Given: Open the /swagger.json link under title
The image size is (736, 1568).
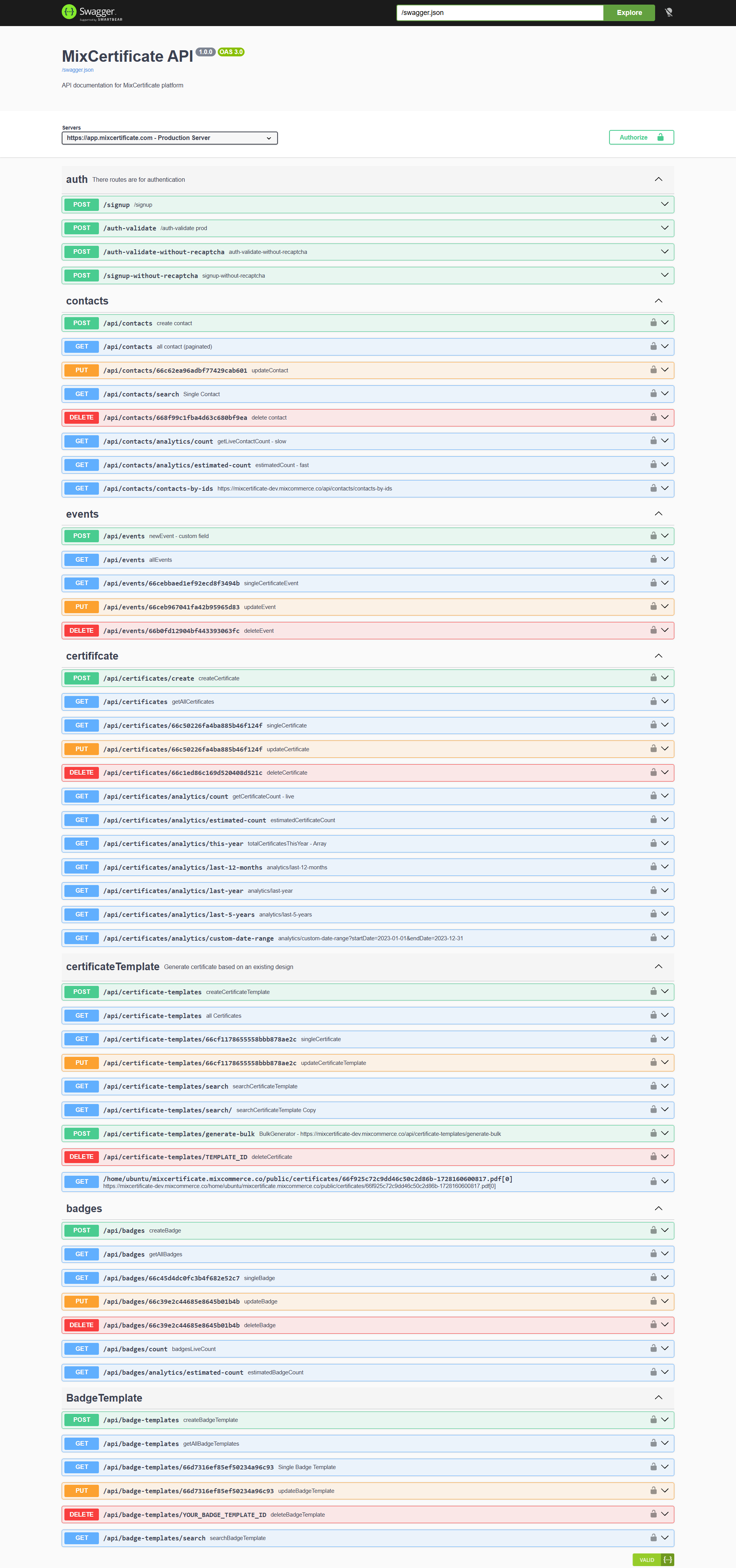Looking at the screenshot, I should pos(77,70).
